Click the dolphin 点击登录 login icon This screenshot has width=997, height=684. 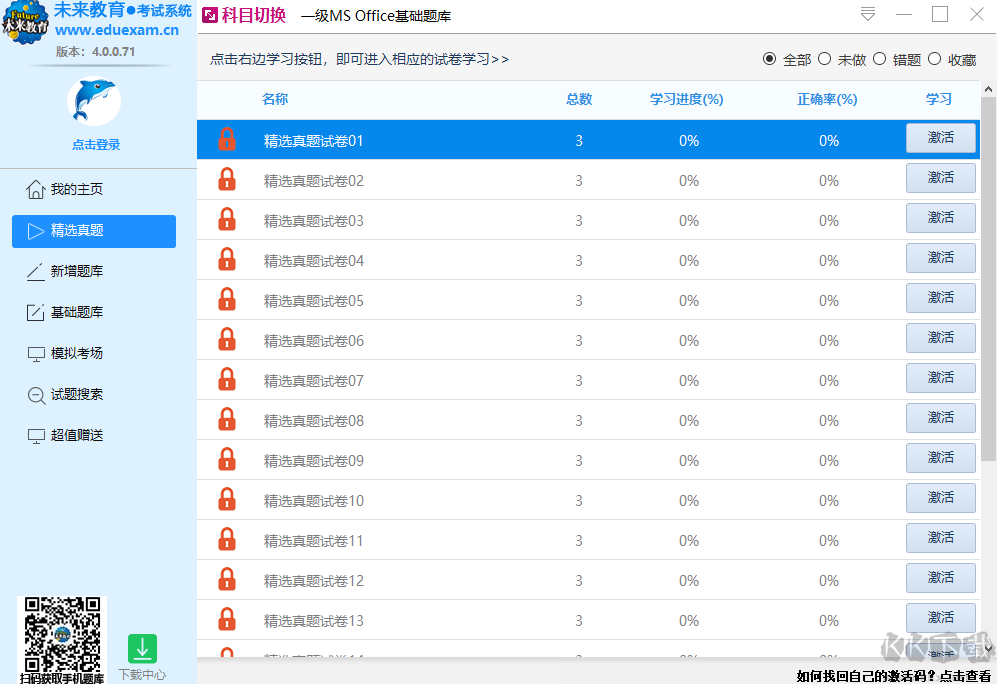(x=93, y=101)
